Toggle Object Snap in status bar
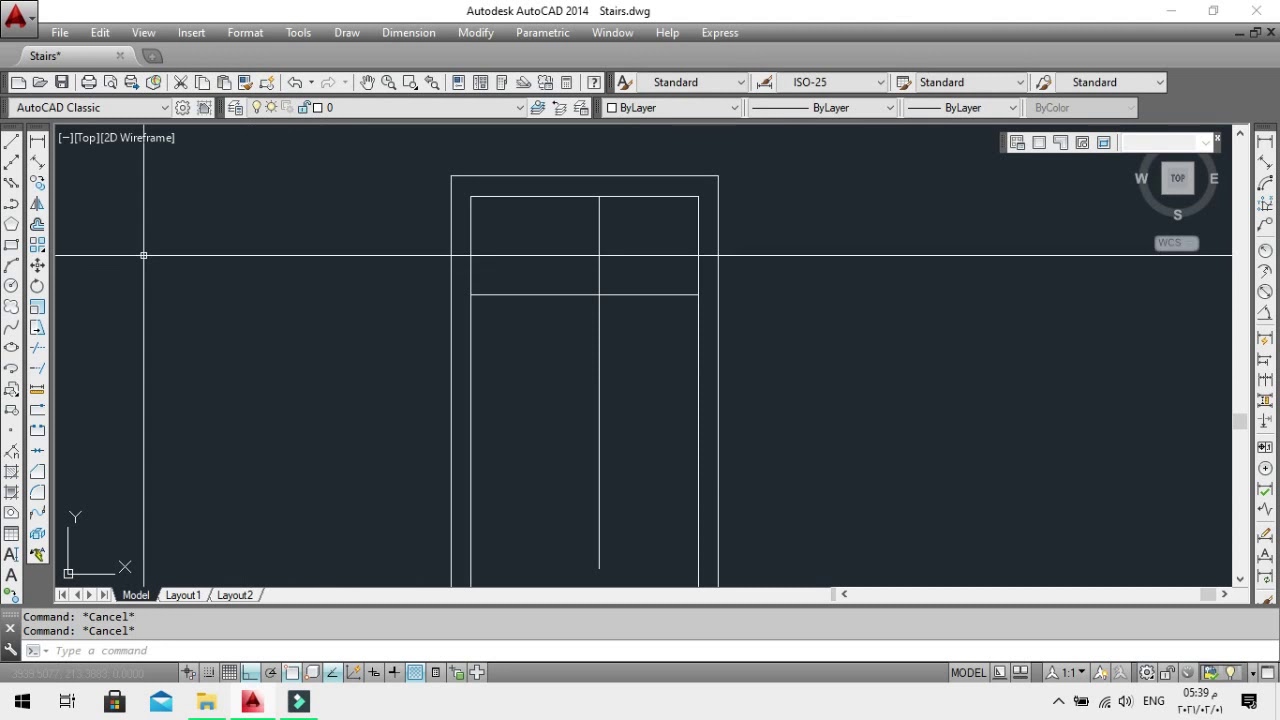Screen dimensions: 1280x720 291,672
